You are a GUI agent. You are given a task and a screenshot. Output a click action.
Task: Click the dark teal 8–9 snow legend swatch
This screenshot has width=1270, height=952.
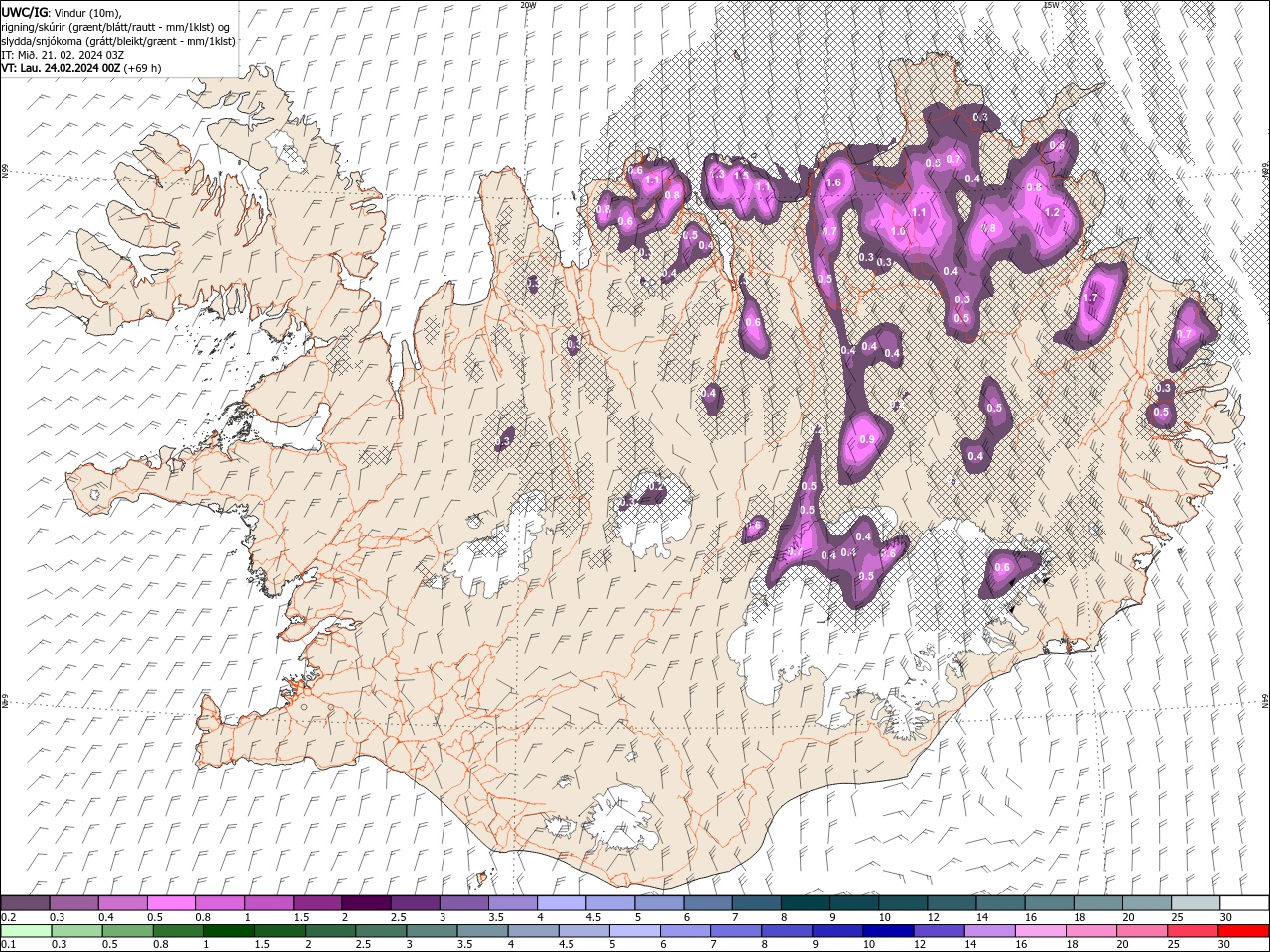[x=806, y=903]
